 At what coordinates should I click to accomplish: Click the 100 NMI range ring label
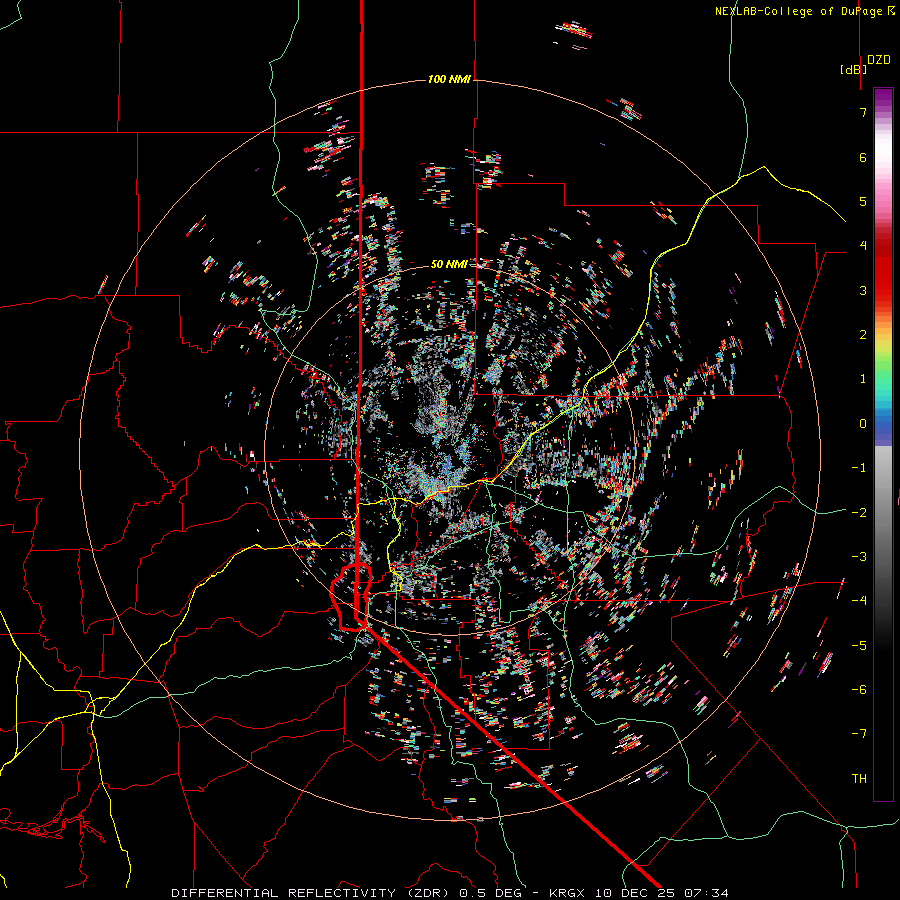449,79
